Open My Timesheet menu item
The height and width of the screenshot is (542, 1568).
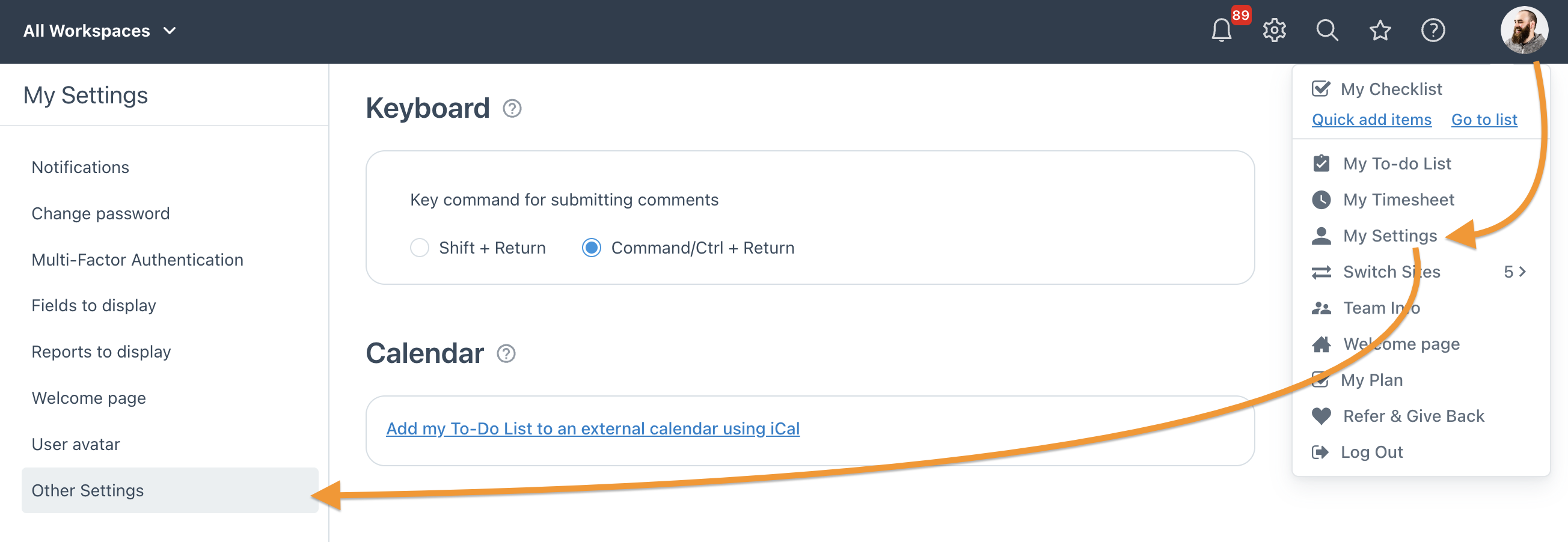pos(1398,199)
